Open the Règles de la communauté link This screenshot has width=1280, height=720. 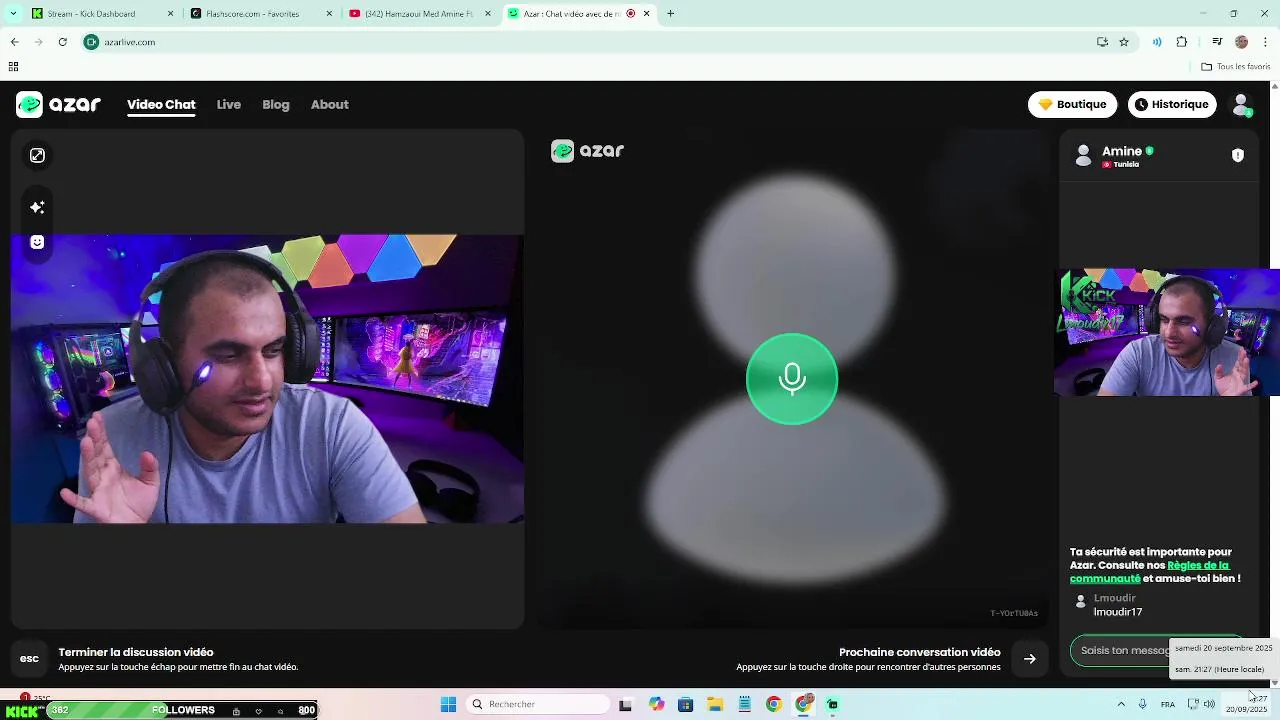coord(1150,572)
